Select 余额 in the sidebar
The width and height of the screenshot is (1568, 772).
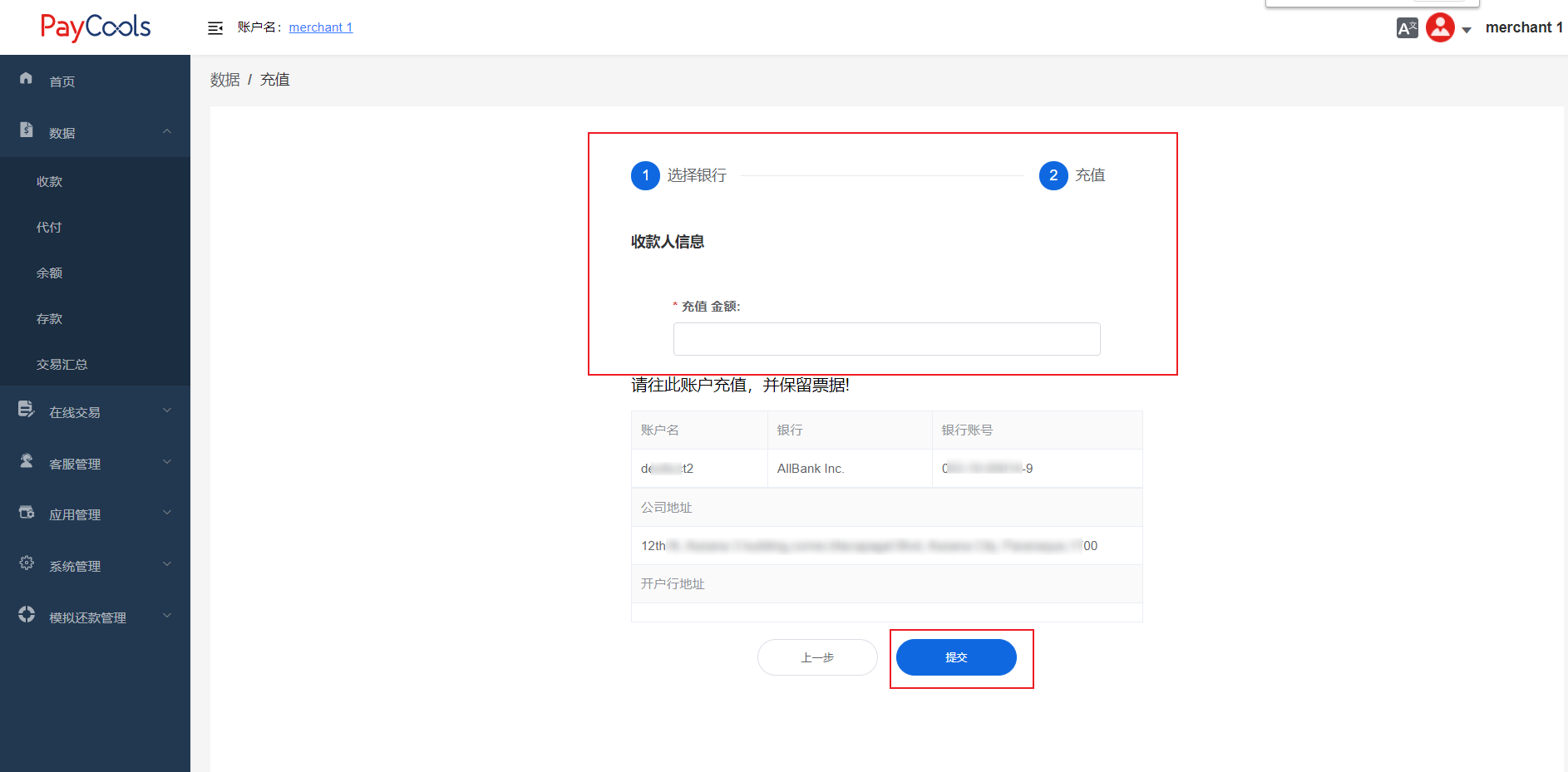[x=50, y=273]
